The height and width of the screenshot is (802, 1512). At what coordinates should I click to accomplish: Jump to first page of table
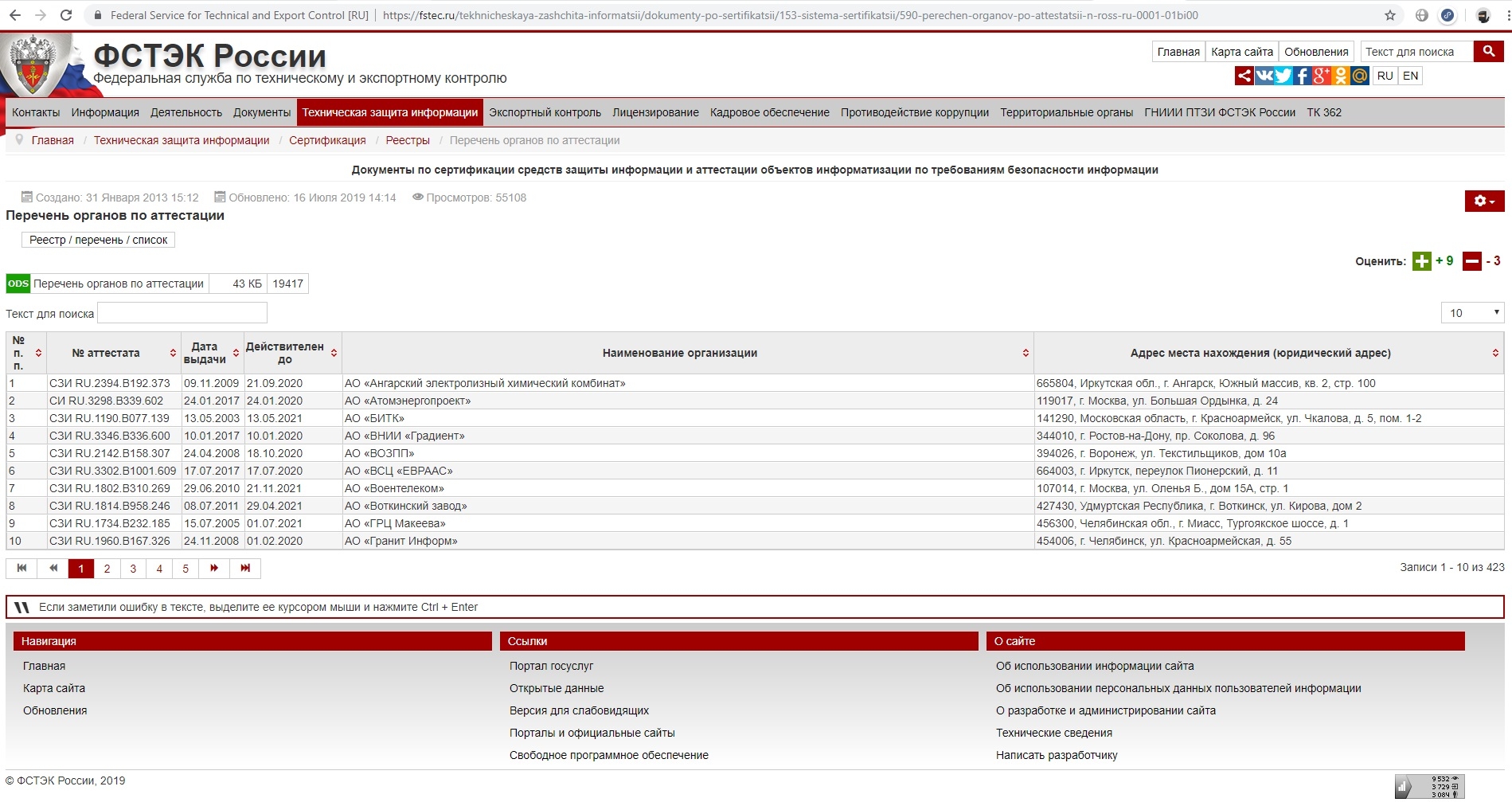pos(21,568)
